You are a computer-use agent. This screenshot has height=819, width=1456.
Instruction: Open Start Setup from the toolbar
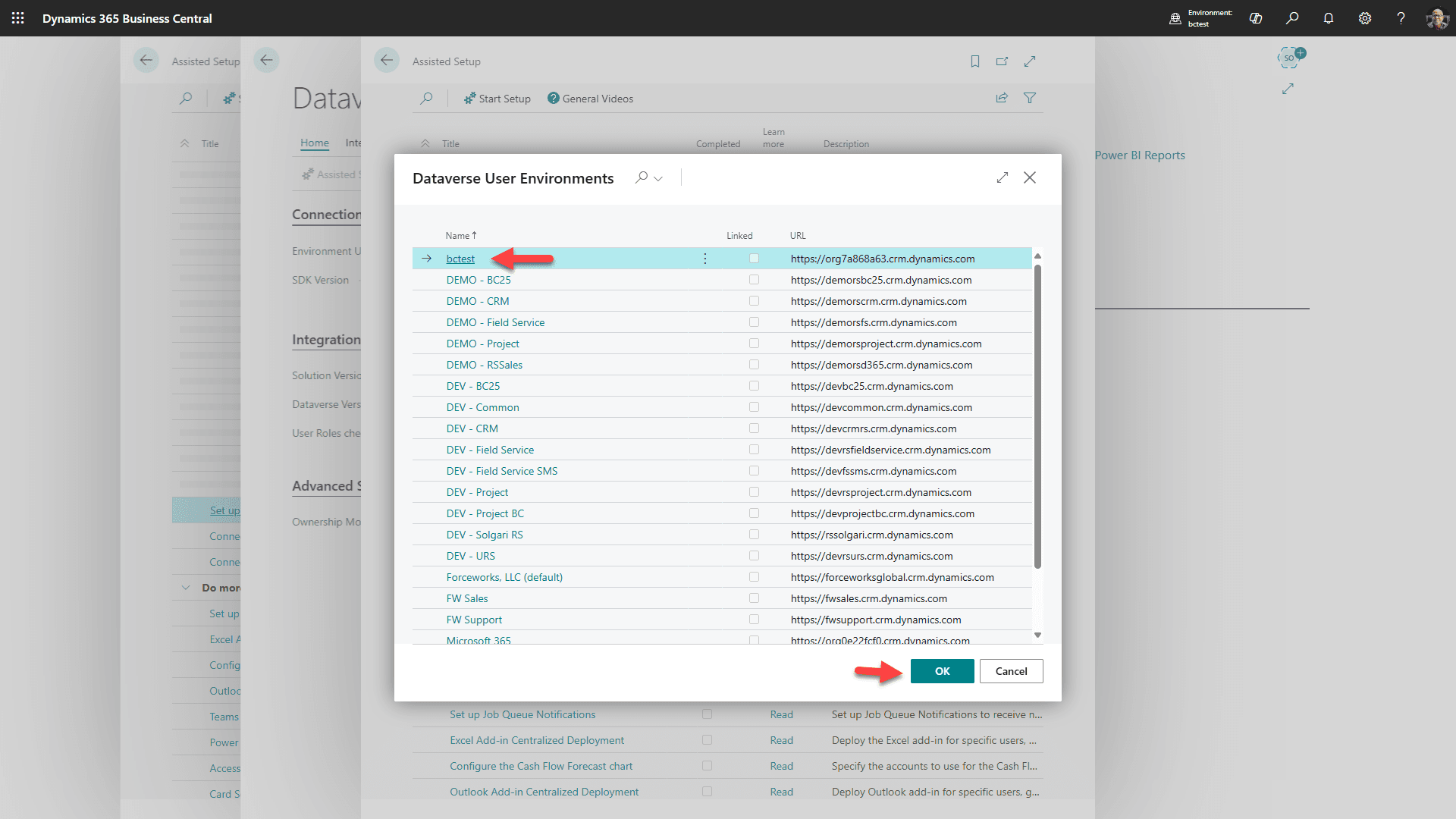pyautogui.click(x=497, y=98)
